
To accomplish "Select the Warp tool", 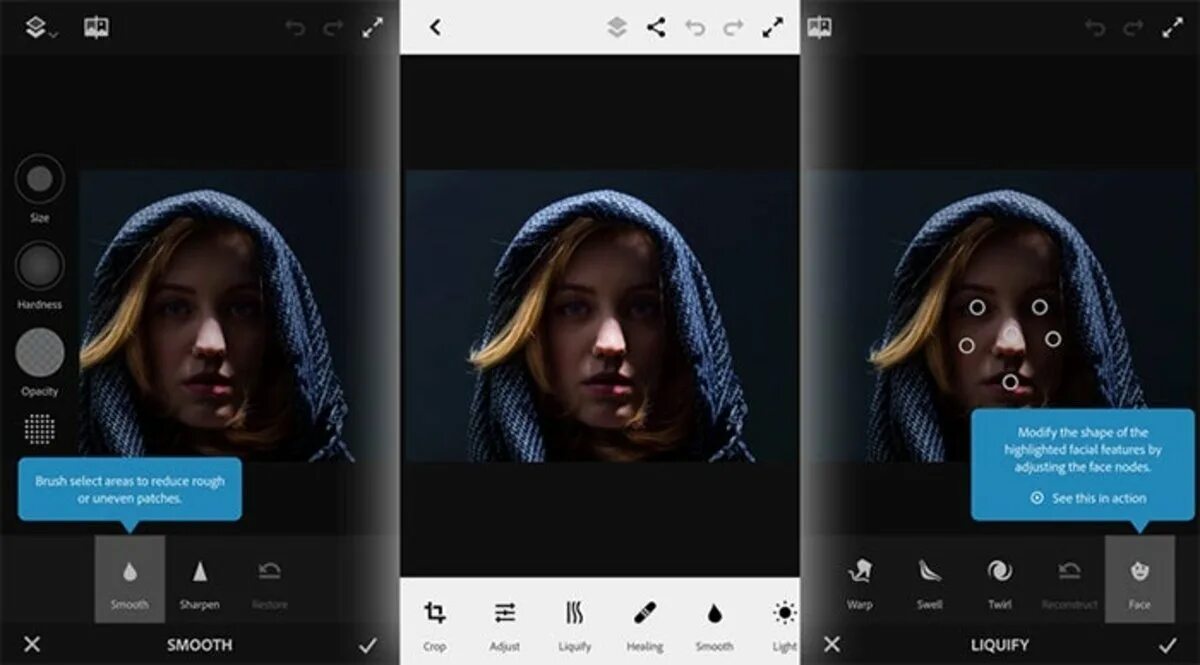I will [860, 582].
